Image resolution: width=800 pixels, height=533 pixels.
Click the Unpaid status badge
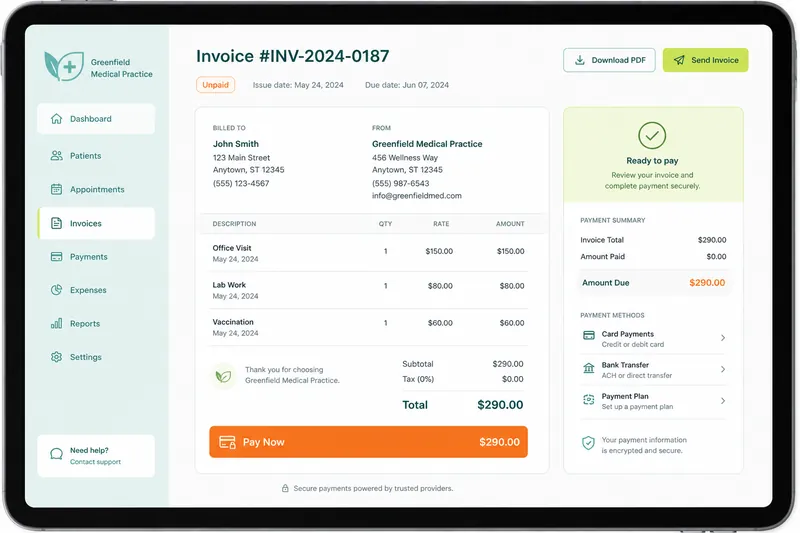215,85
